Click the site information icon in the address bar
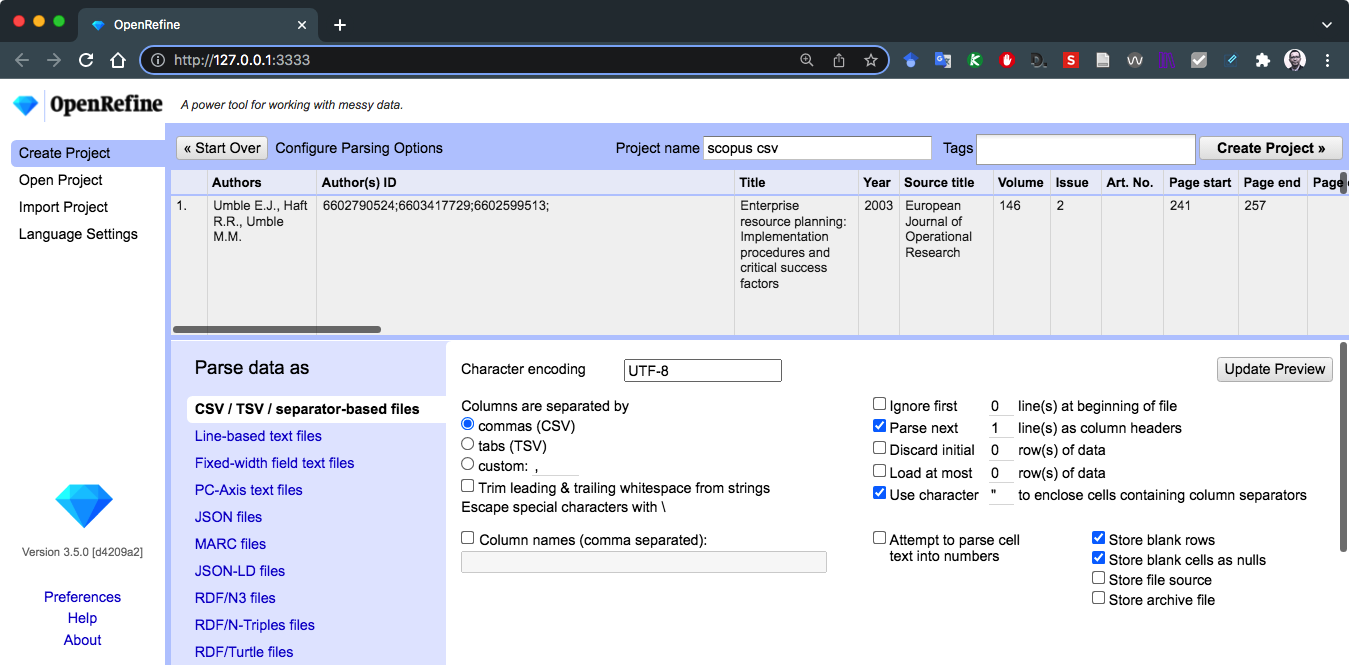This screenshot has height=665, width=1349. point(158,60)
